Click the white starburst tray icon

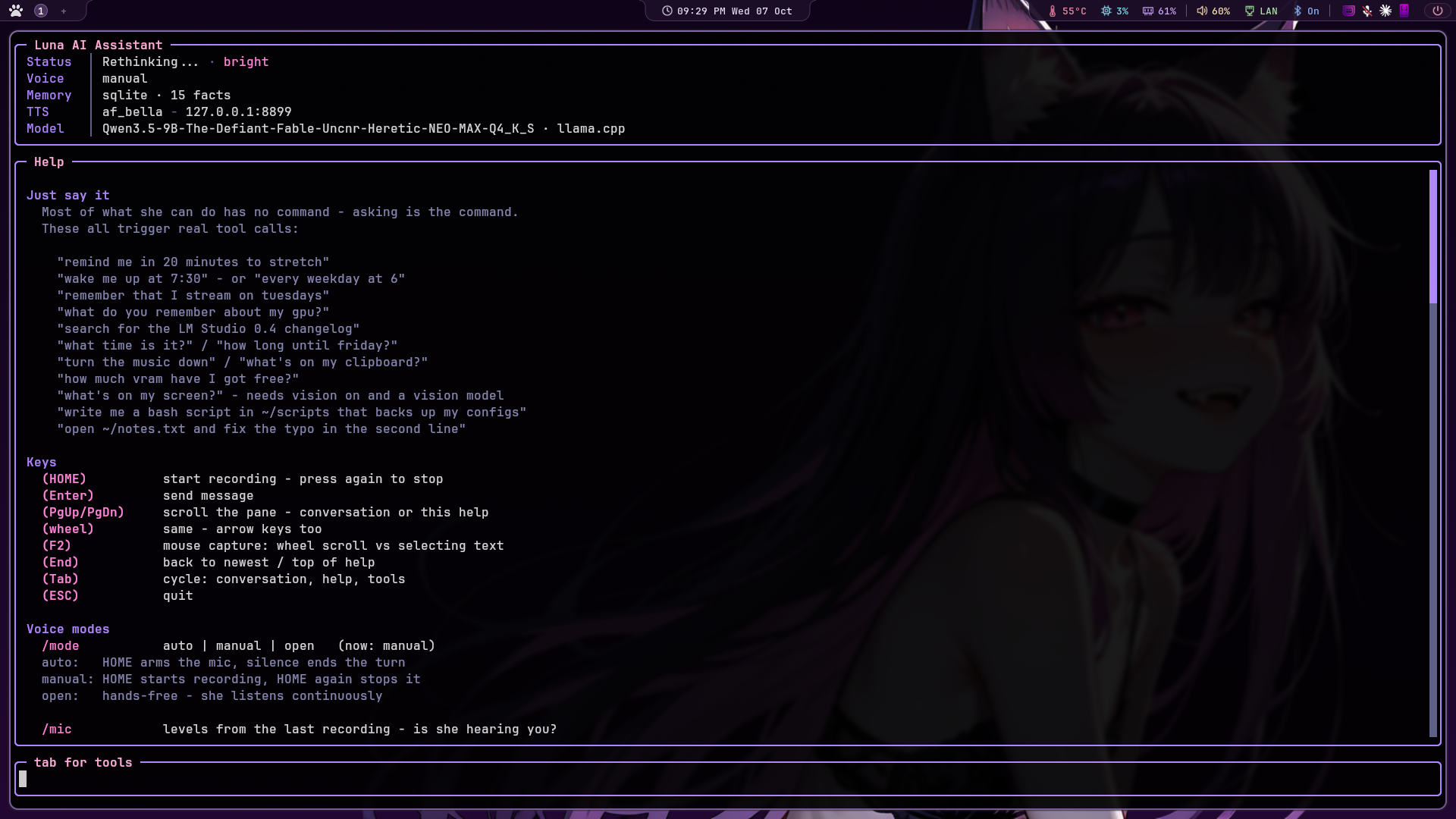(1385, 11)
